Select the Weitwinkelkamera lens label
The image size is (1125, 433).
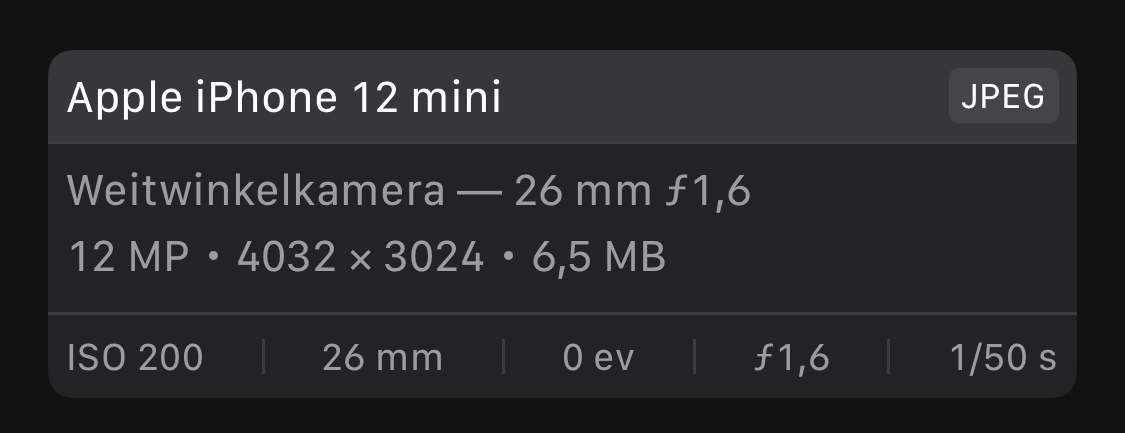coord(256,191)
